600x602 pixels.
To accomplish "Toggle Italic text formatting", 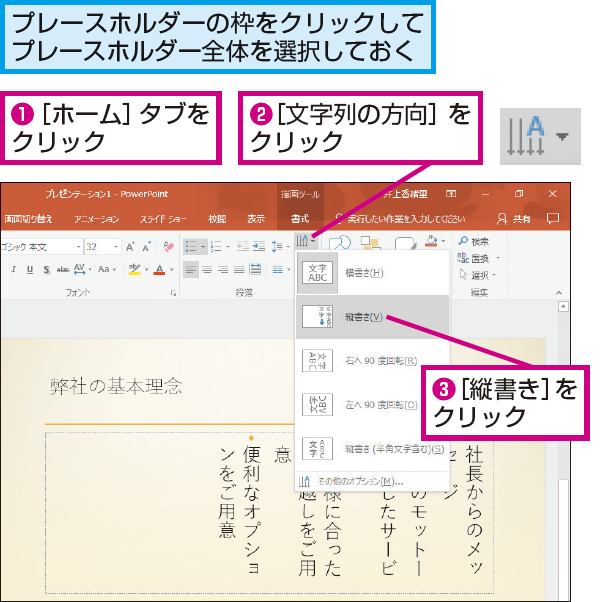I will (14, 270).
